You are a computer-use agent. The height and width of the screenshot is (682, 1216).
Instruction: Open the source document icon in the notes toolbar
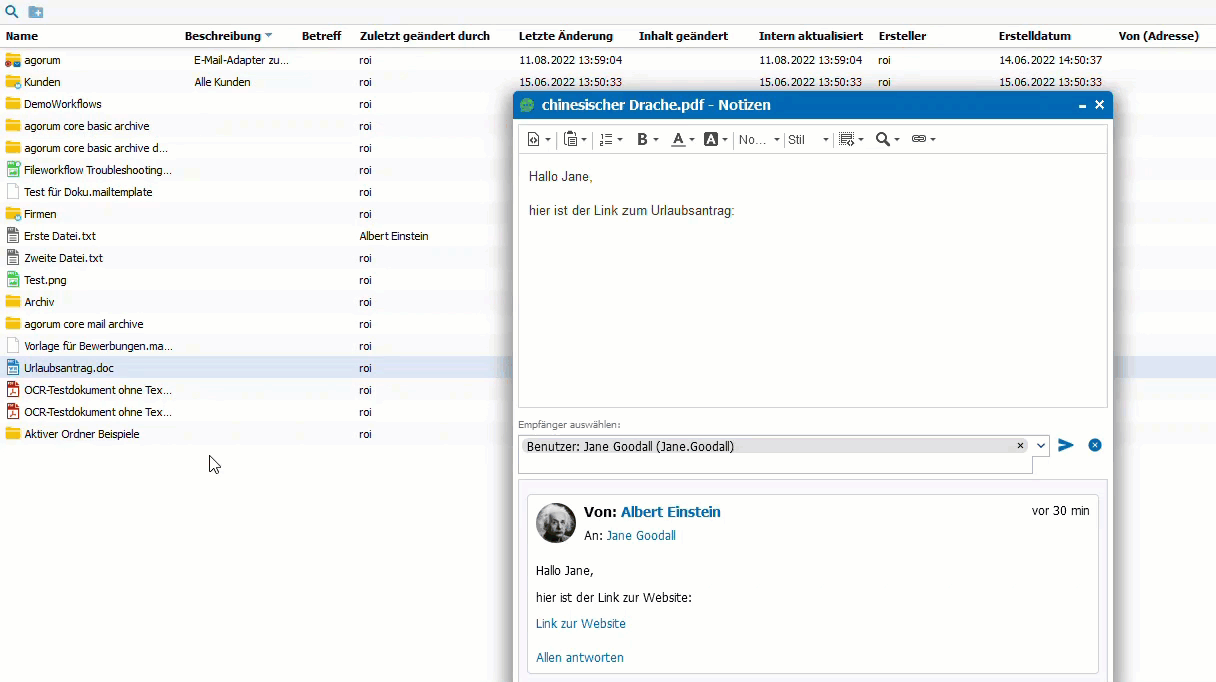tap(534, 140)
